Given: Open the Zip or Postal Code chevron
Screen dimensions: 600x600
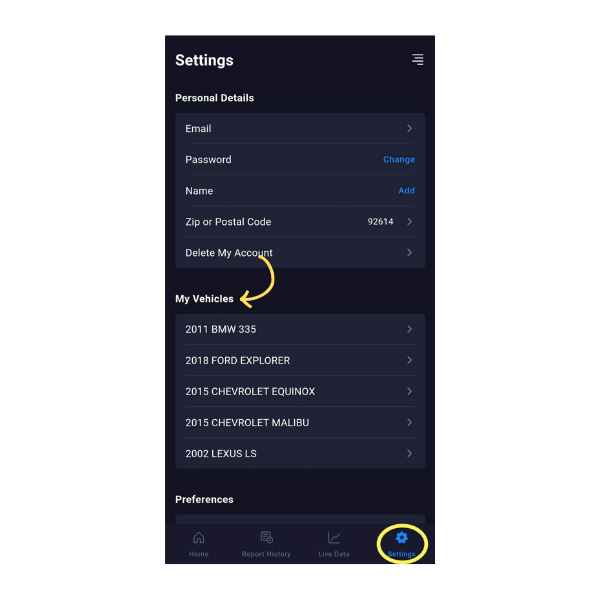Looking at the screenshot, I should (409, 222).
